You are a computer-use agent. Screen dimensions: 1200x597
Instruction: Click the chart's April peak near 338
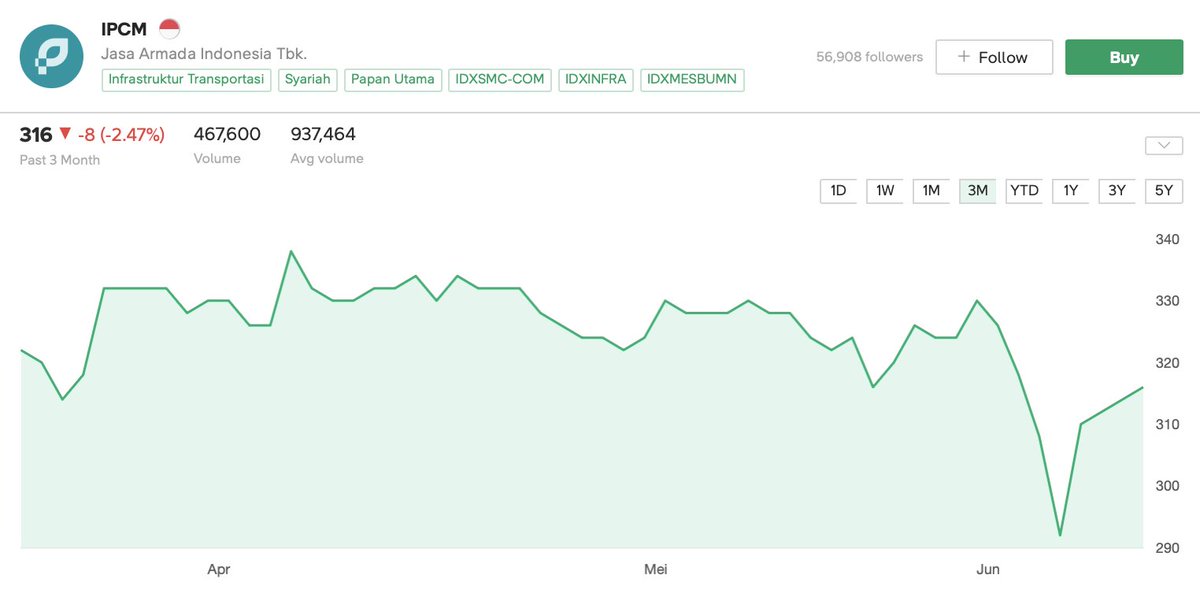[290, 251]
